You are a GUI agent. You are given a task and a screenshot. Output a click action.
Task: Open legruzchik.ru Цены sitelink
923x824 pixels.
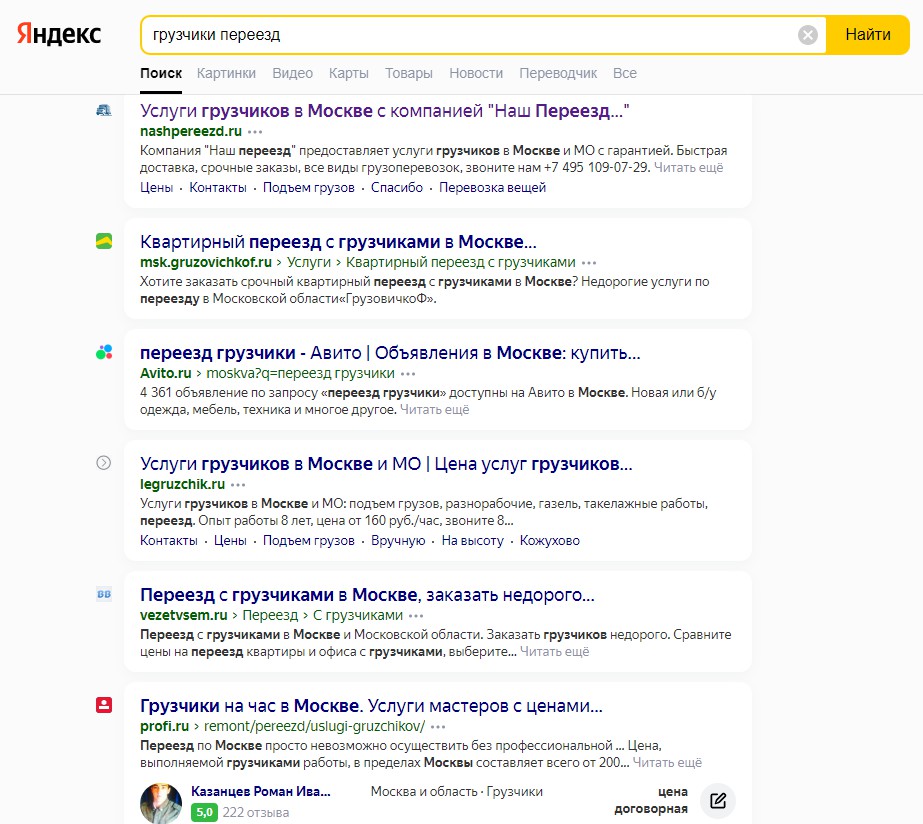[x=230, y=541]
